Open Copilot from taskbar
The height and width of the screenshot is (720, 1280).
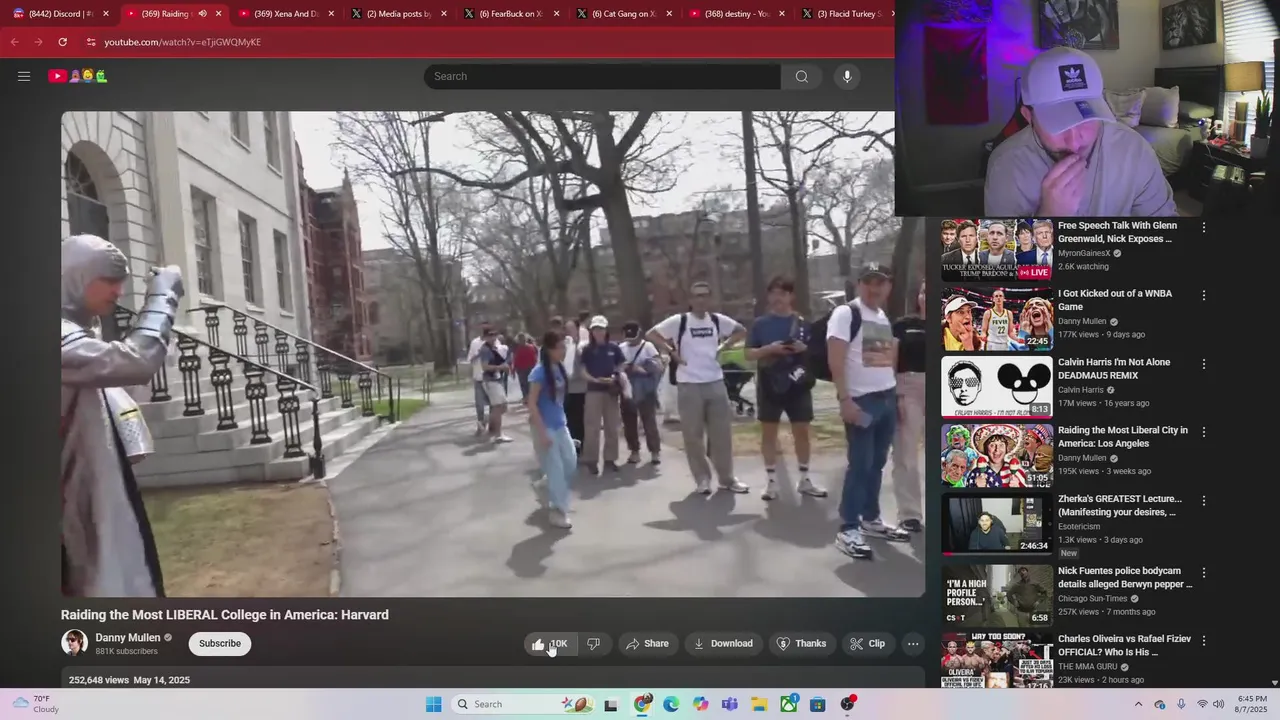point(700,704)
